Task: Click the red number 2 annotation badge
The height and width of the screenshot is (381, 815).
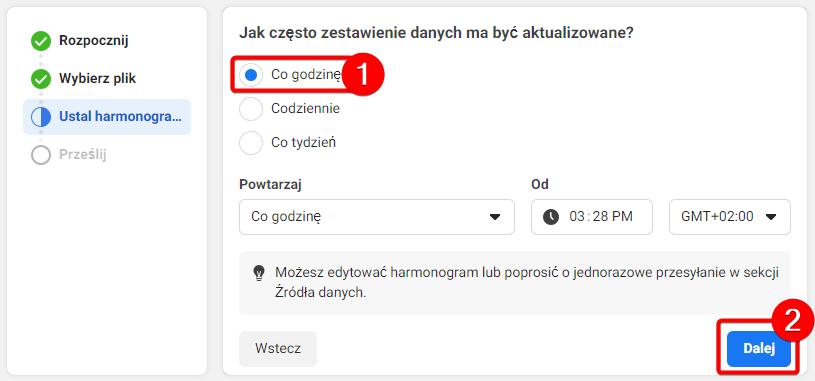Action: pos(792,322)
